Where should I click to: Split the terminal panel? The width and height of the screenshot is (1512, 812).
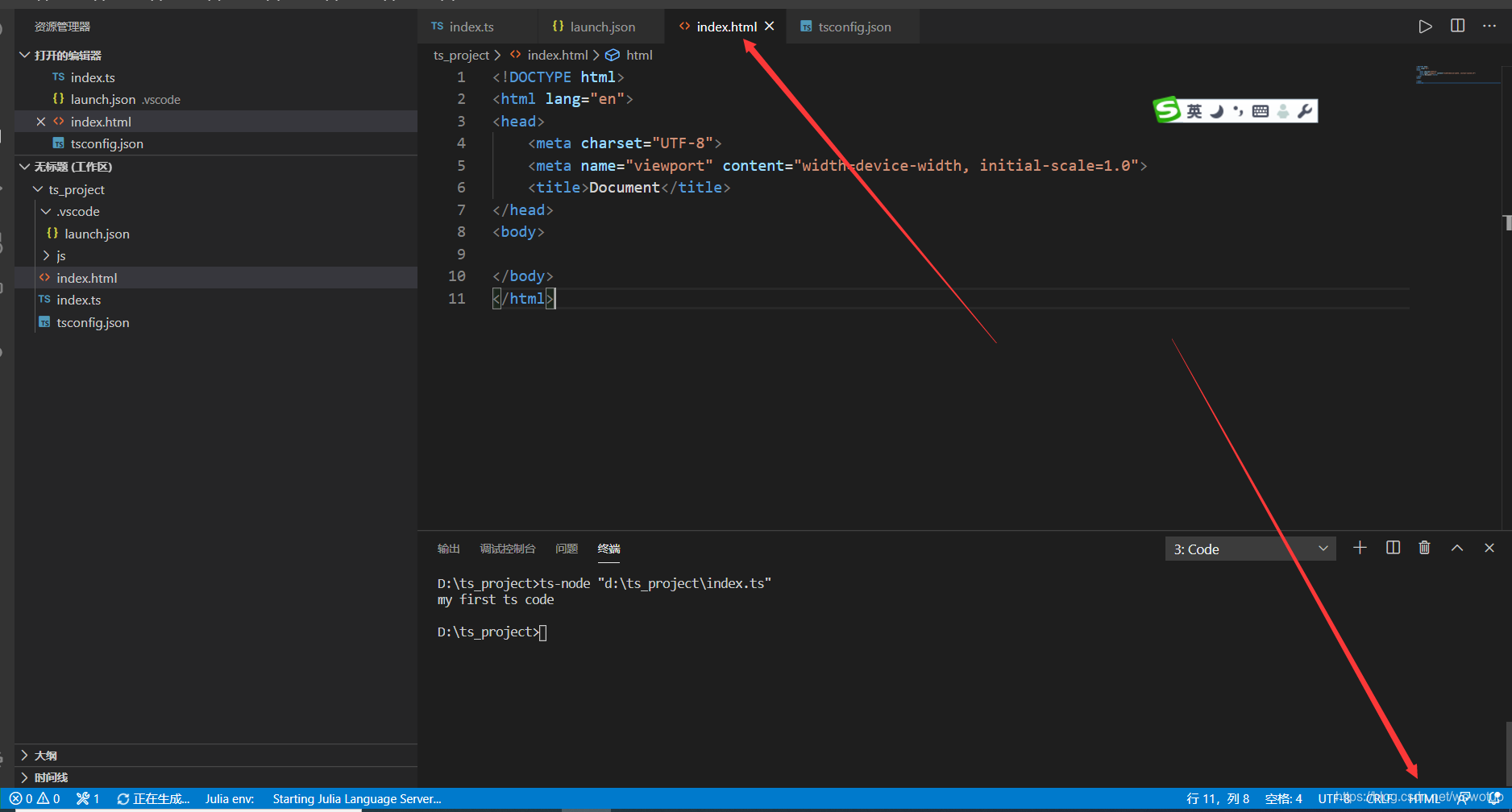point(1393,548)
